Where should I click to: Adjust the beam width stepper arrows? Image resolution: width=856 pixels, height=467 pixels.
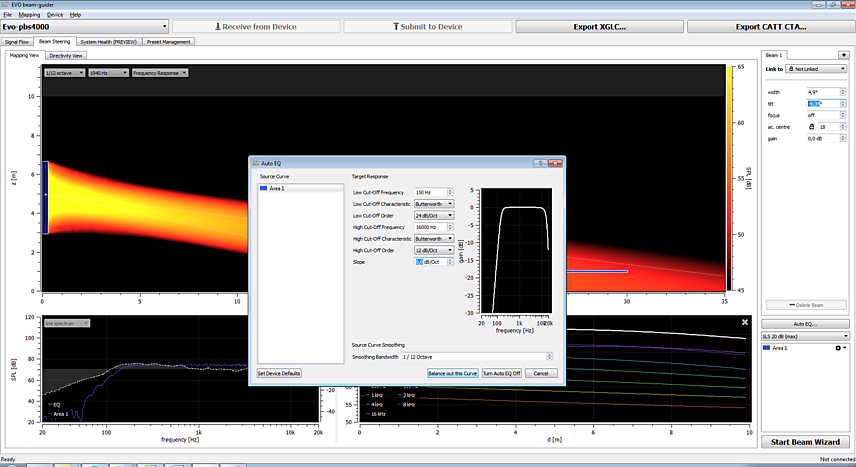[x=843, y=92]
